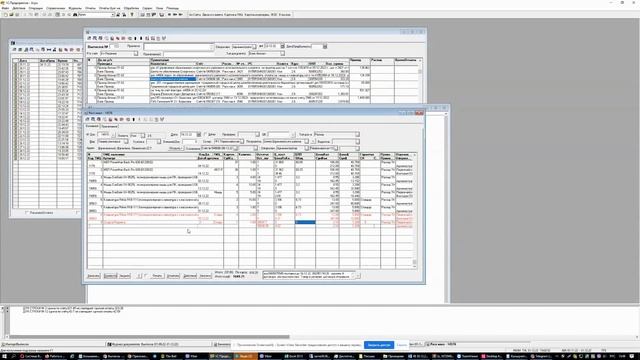Expand the Р/с счет dropdown in Выписка window

pos(136,53)
